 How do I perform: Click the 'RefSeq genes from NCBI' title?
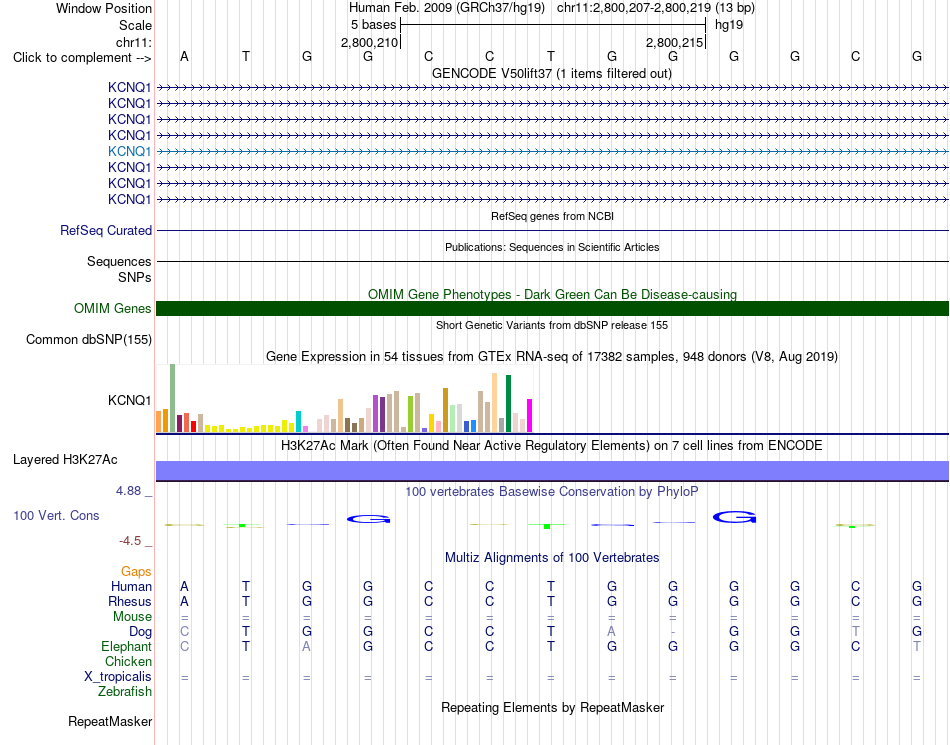(552, 216)
